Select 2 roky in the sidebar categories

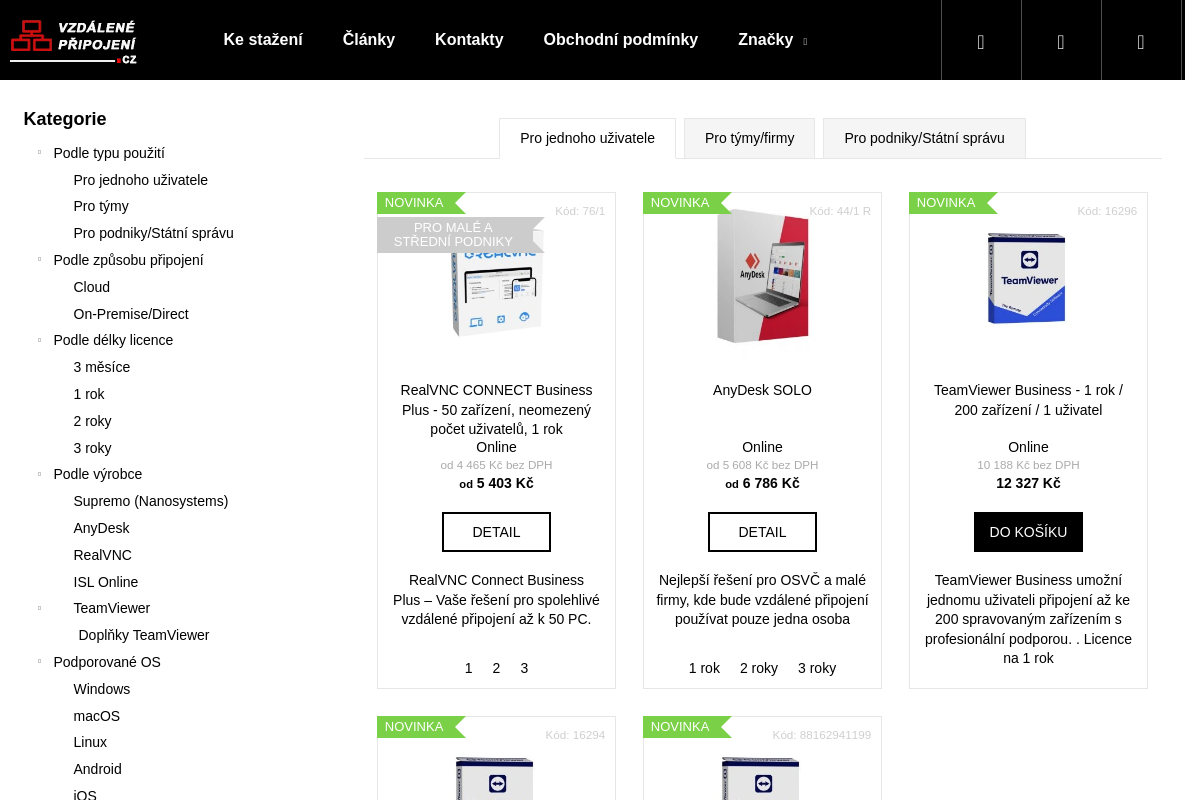(x=93, y=421)
